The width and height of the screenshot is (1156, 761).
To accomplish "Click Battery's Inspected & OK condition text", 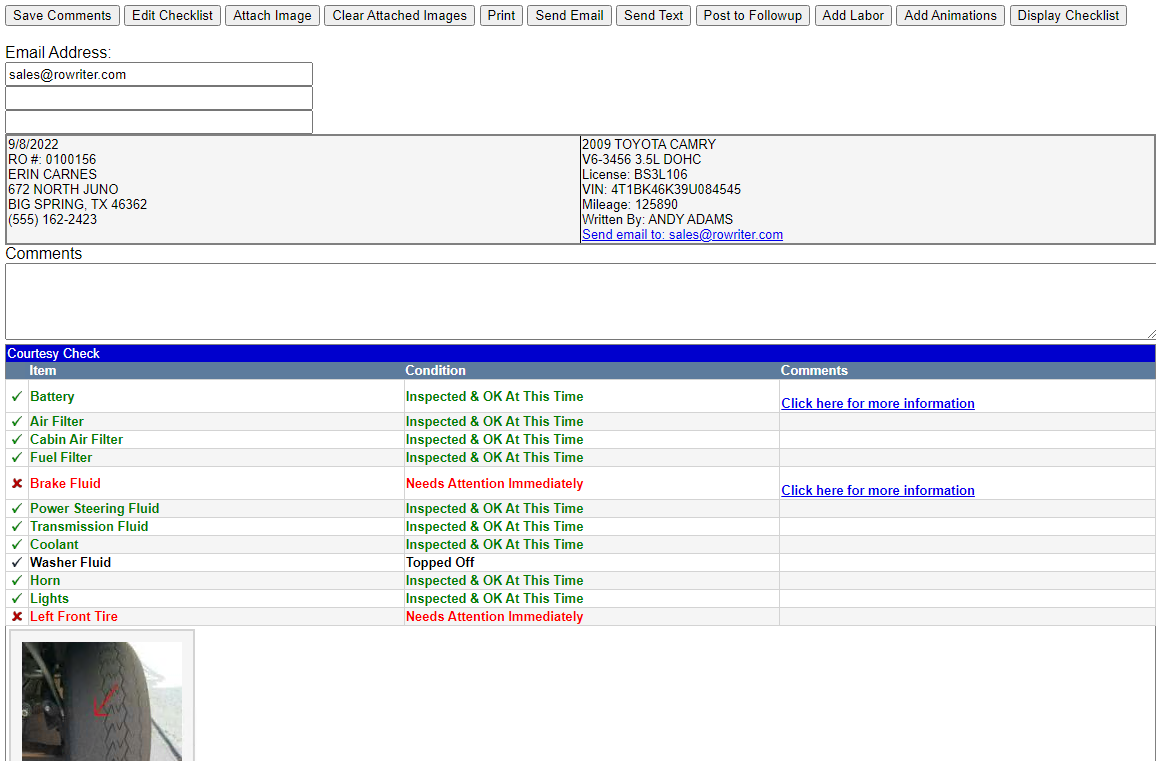I will pos(495,397).
